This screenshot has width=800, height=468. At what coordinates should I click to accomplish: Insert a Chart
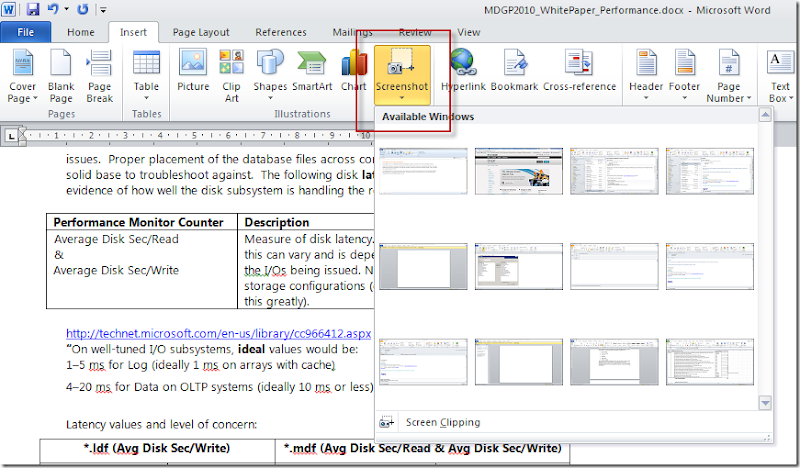coord(354,70)
